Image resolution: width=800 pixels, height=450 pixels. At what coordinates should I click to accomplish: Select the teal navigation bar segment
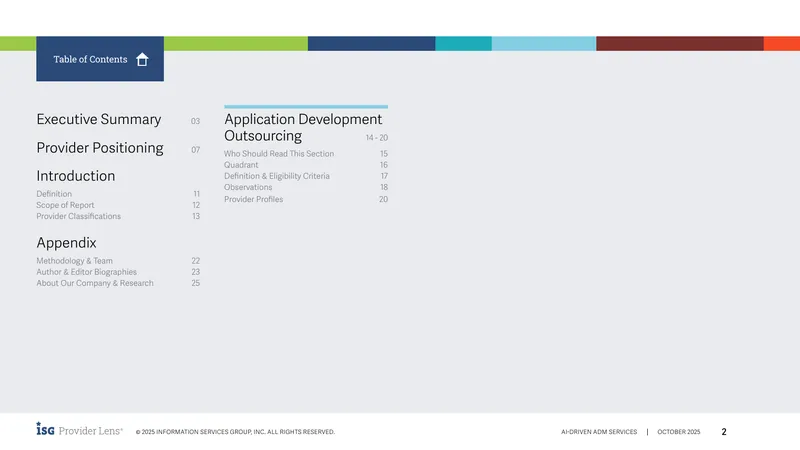point(463,43)
